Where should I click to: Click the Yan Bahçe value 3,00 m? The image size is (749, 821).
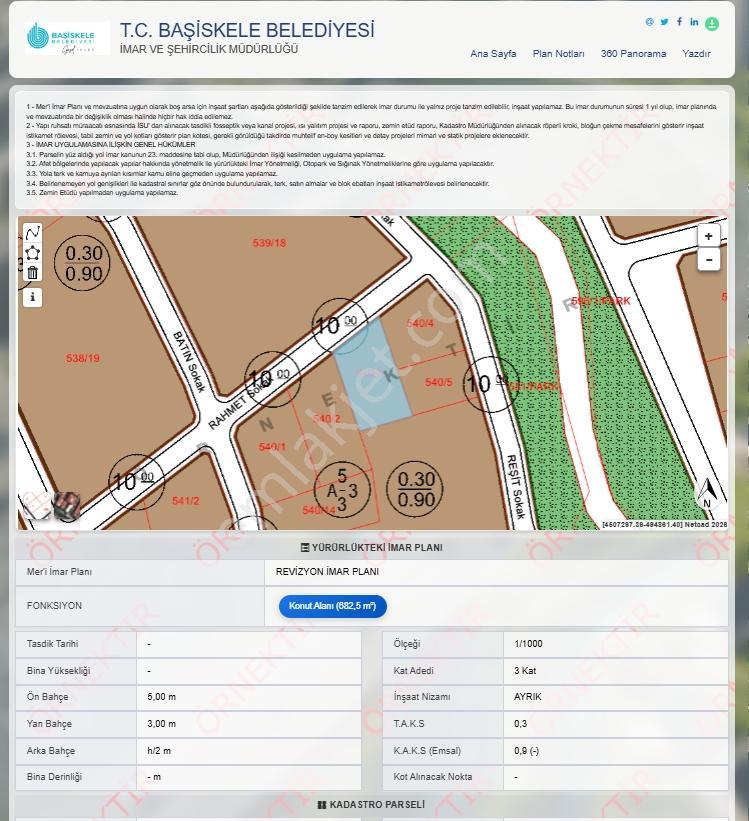(161, 724)
